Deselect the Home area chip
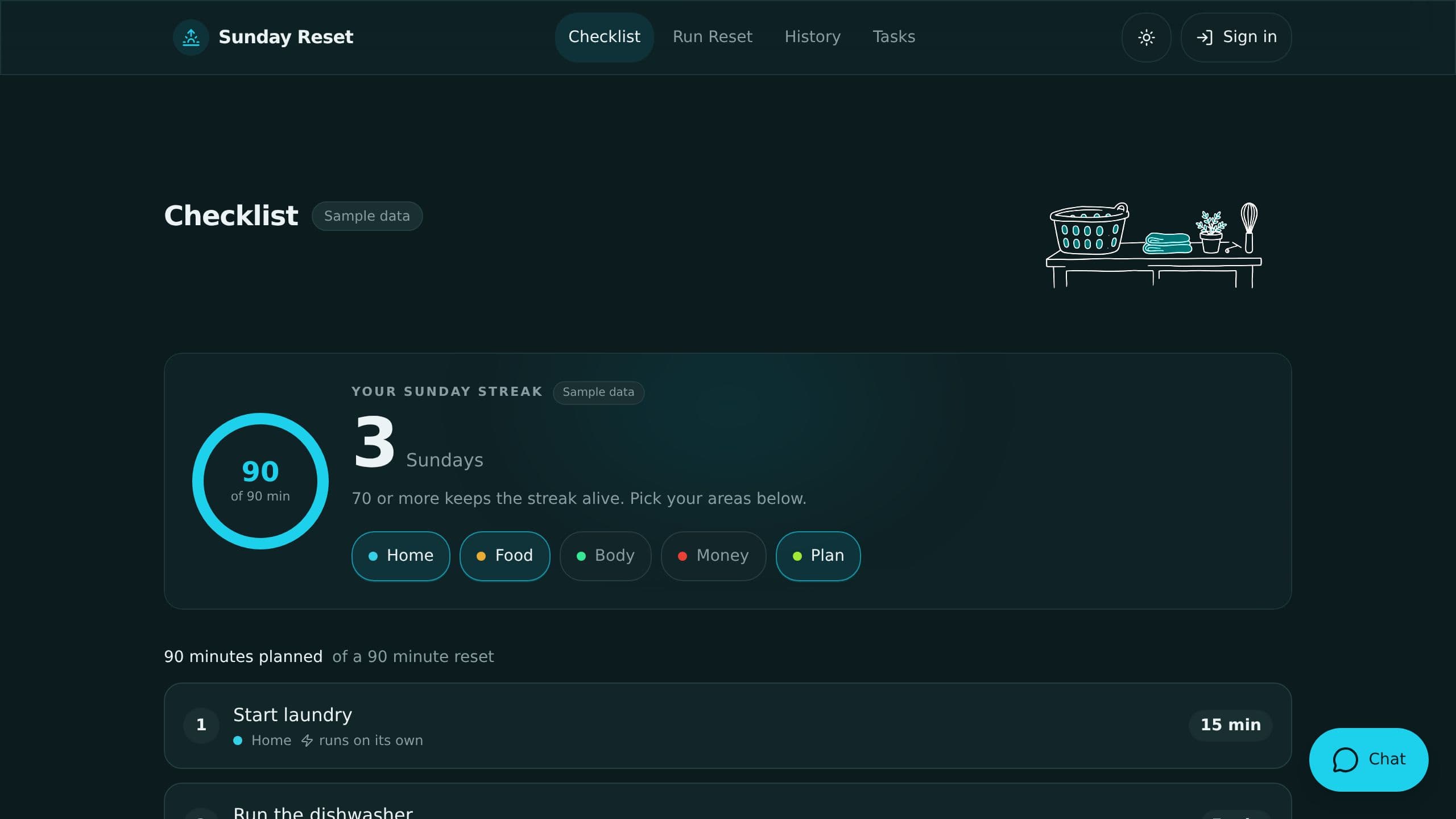Viewport: 1456px width, 819px height. click(400, 556)
